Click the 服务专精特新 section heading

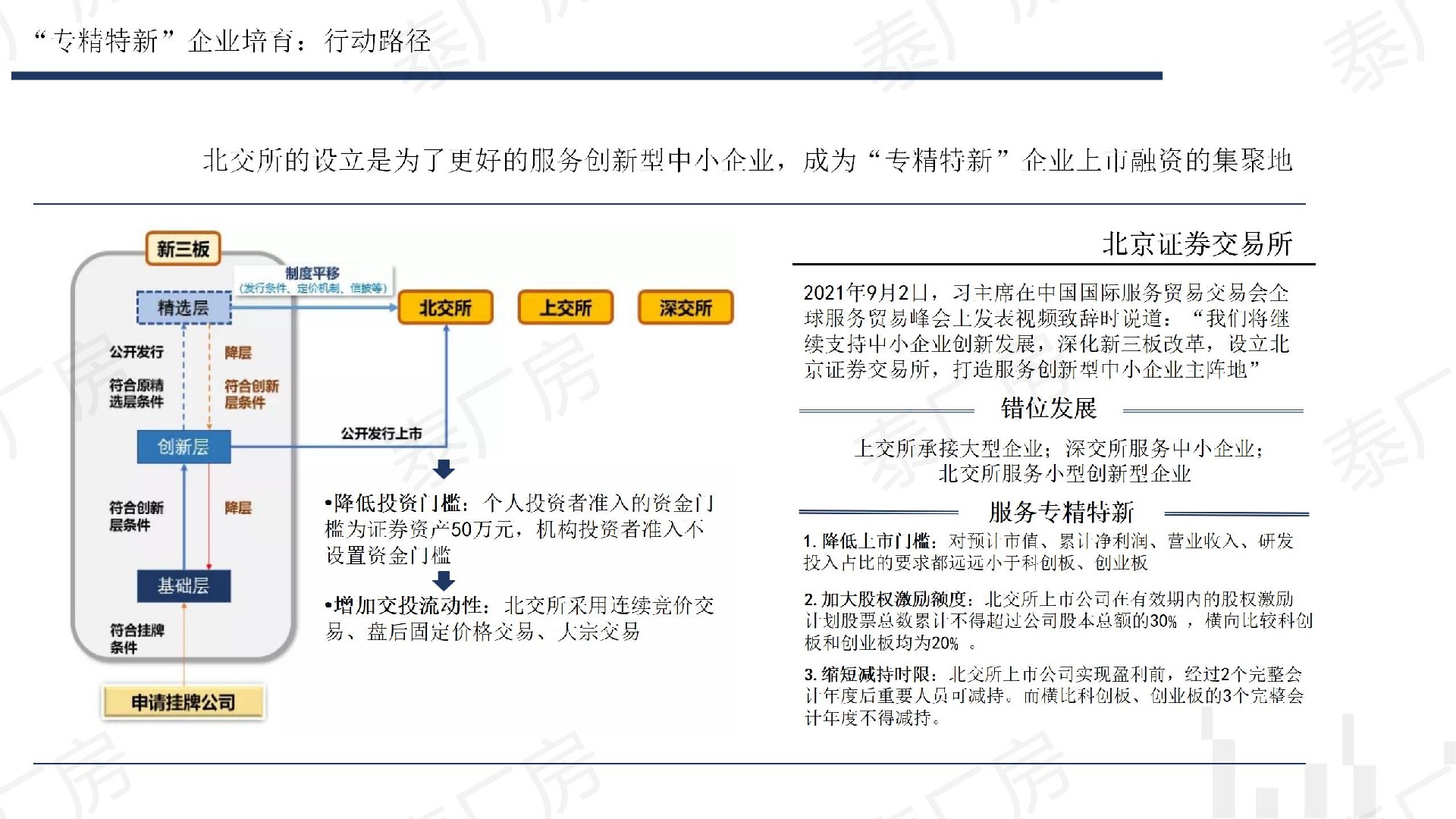pos(1061,513)
